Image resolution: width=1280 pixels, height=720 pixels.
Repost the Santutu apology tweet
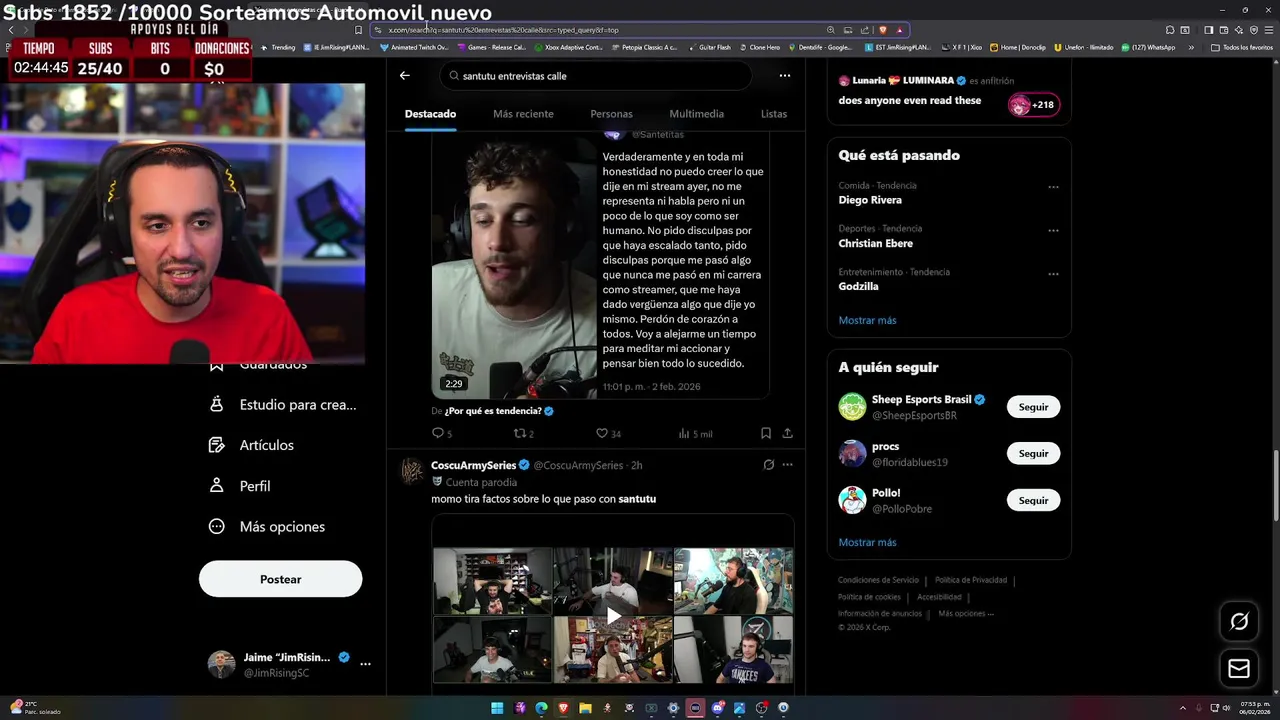coord(519,433)
